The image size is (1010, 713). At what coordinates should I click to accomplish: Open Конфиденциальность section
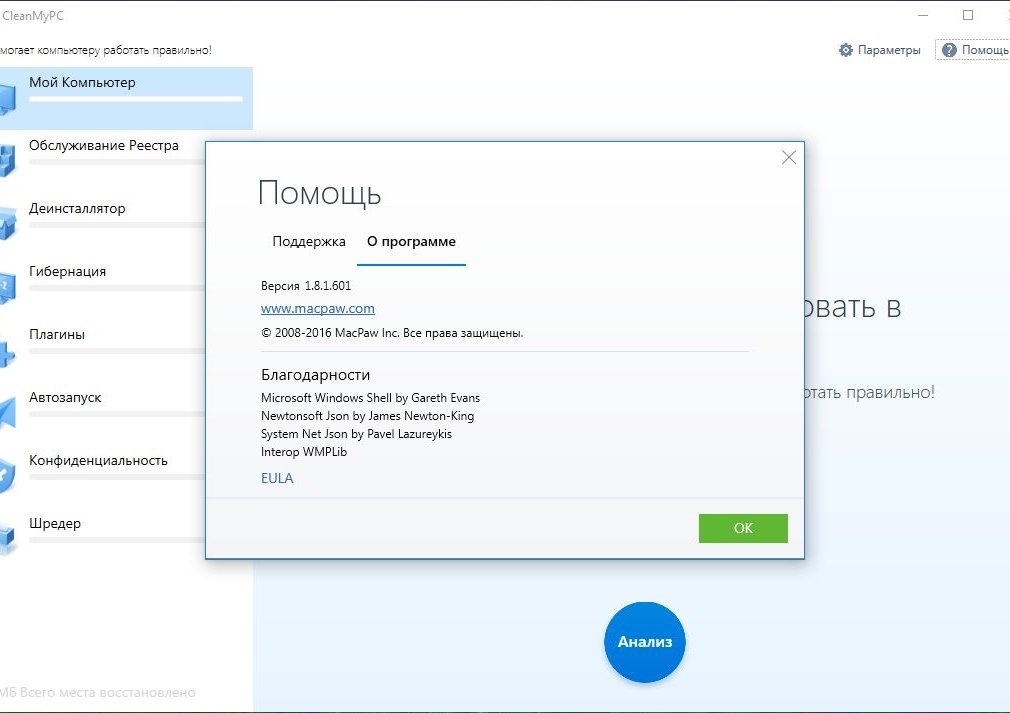pyautogui.click(x=98, y=461)
